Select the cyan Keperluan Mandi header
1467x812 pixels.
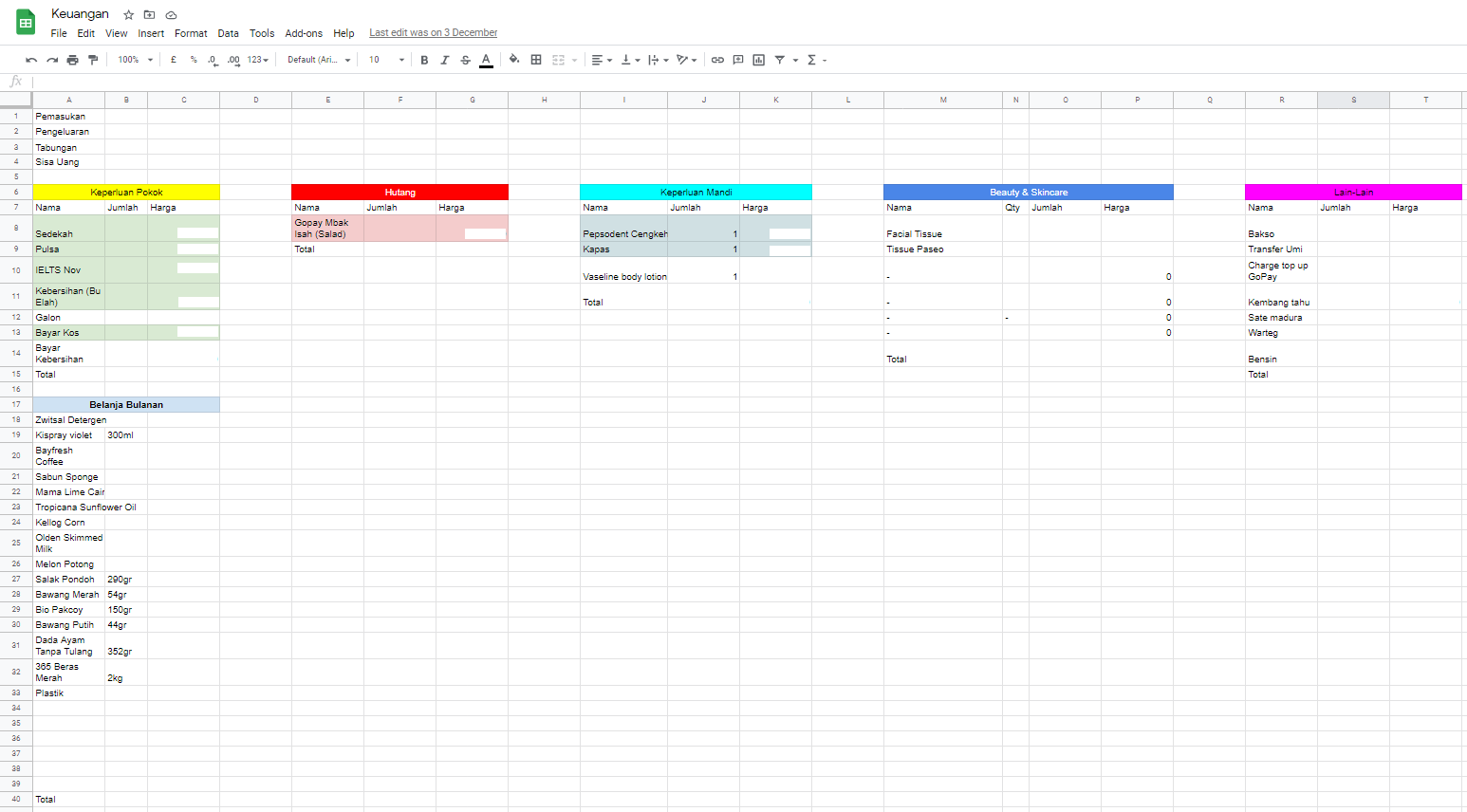[696, 193]
